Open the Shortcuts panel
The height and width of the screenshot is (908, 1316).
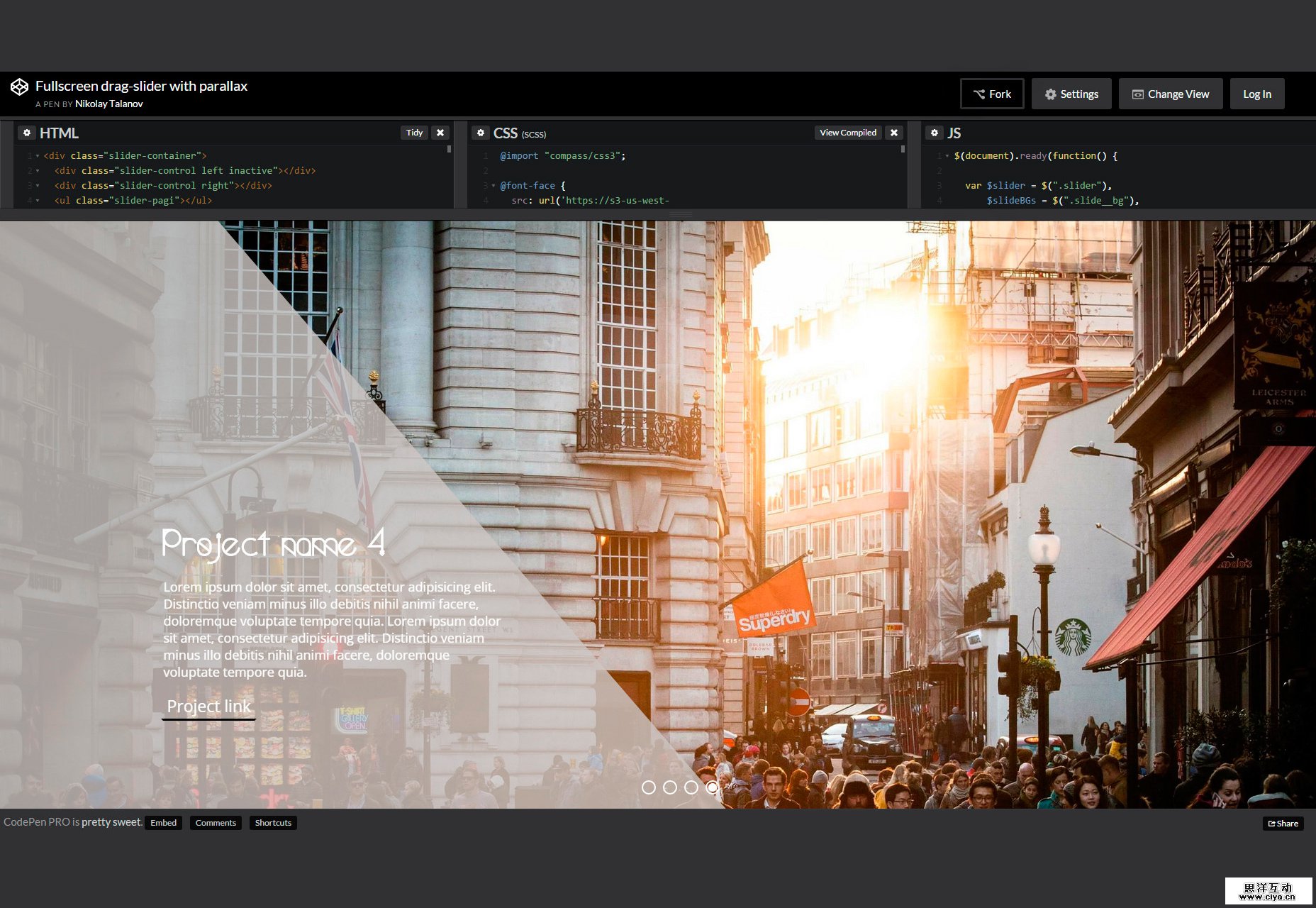coord(273,823)
